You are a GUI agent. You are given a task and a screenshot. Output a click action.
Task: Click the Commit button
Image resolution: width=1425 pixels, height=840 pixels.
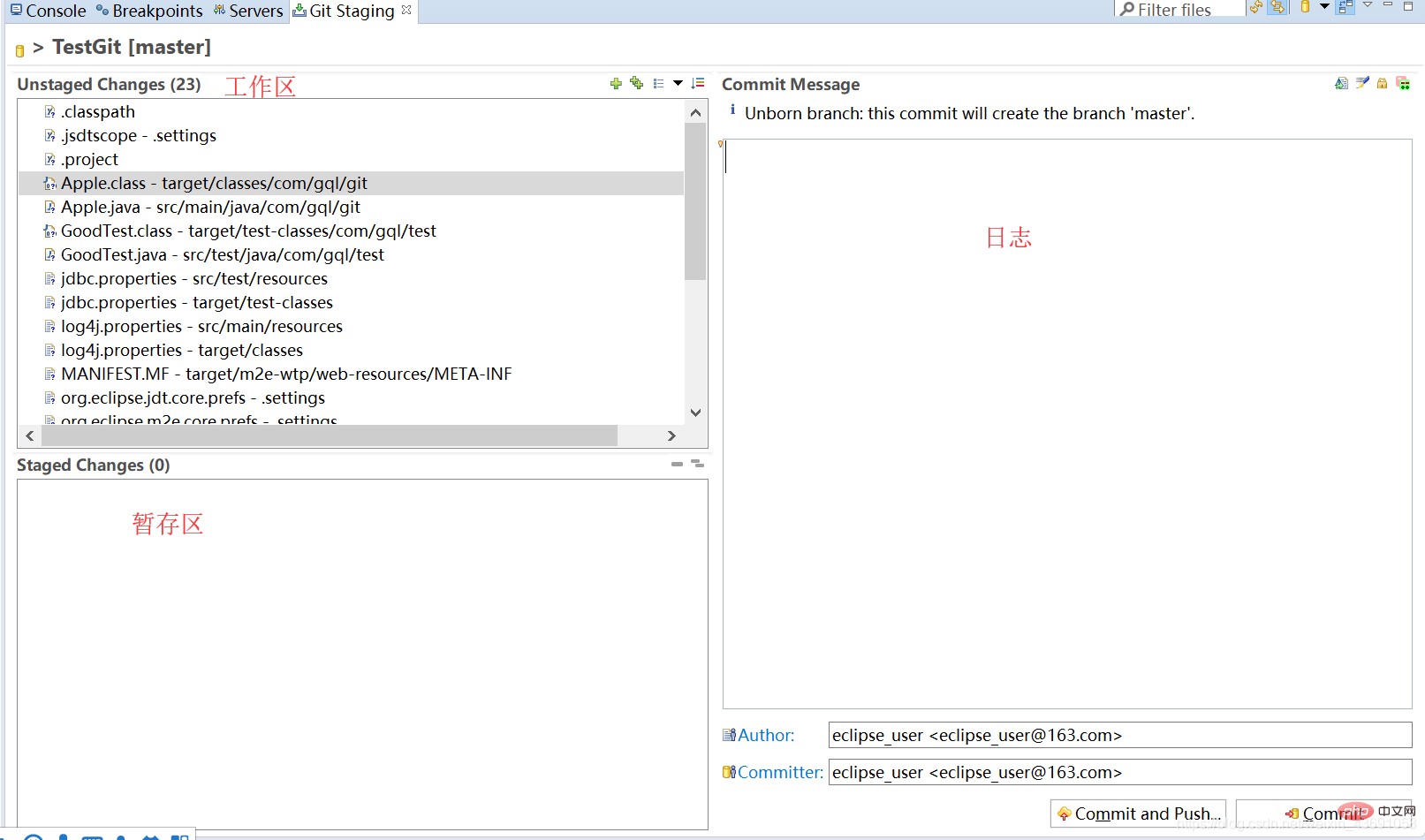click(x=1325, y=814)
